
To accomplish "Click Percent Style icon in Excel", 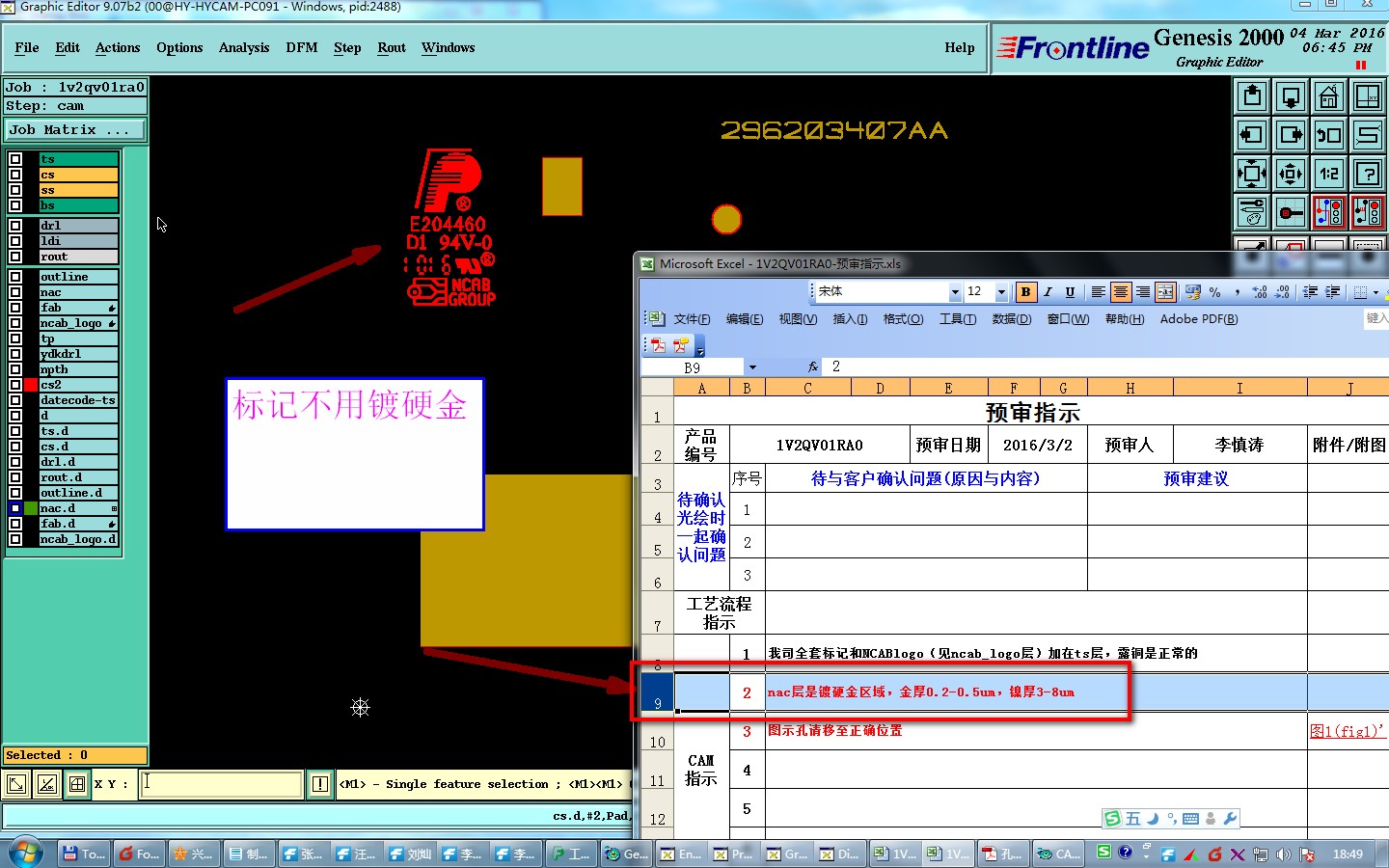I will tap(1215, 291).
